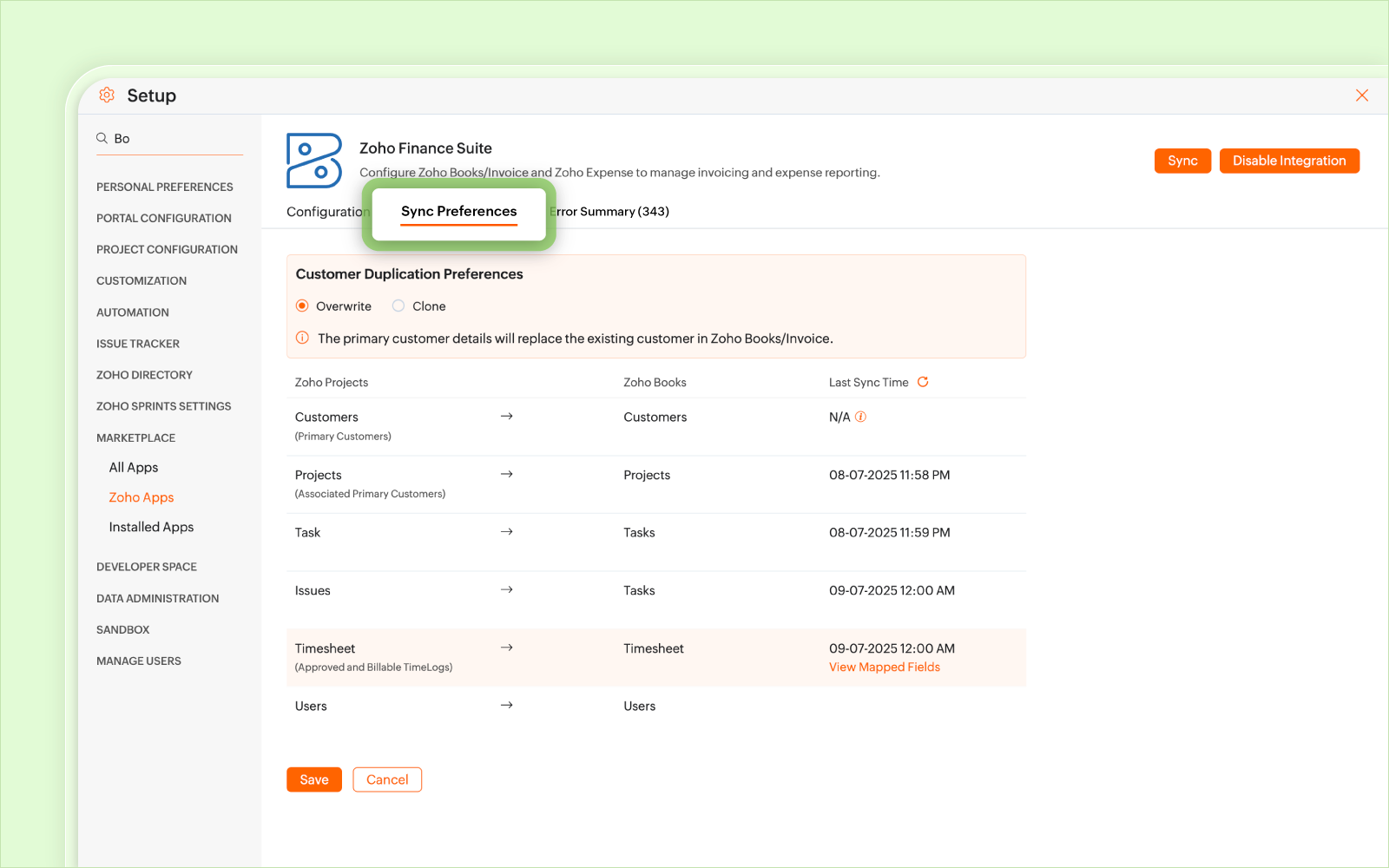
Task: Click "Customers" in the Zoho Books column
Action: point(655,417)
